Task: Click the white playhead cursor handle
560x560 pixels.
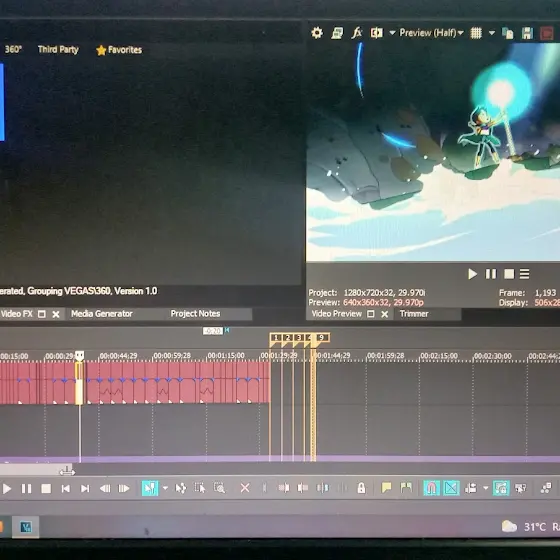Action: tap(80, 356)
